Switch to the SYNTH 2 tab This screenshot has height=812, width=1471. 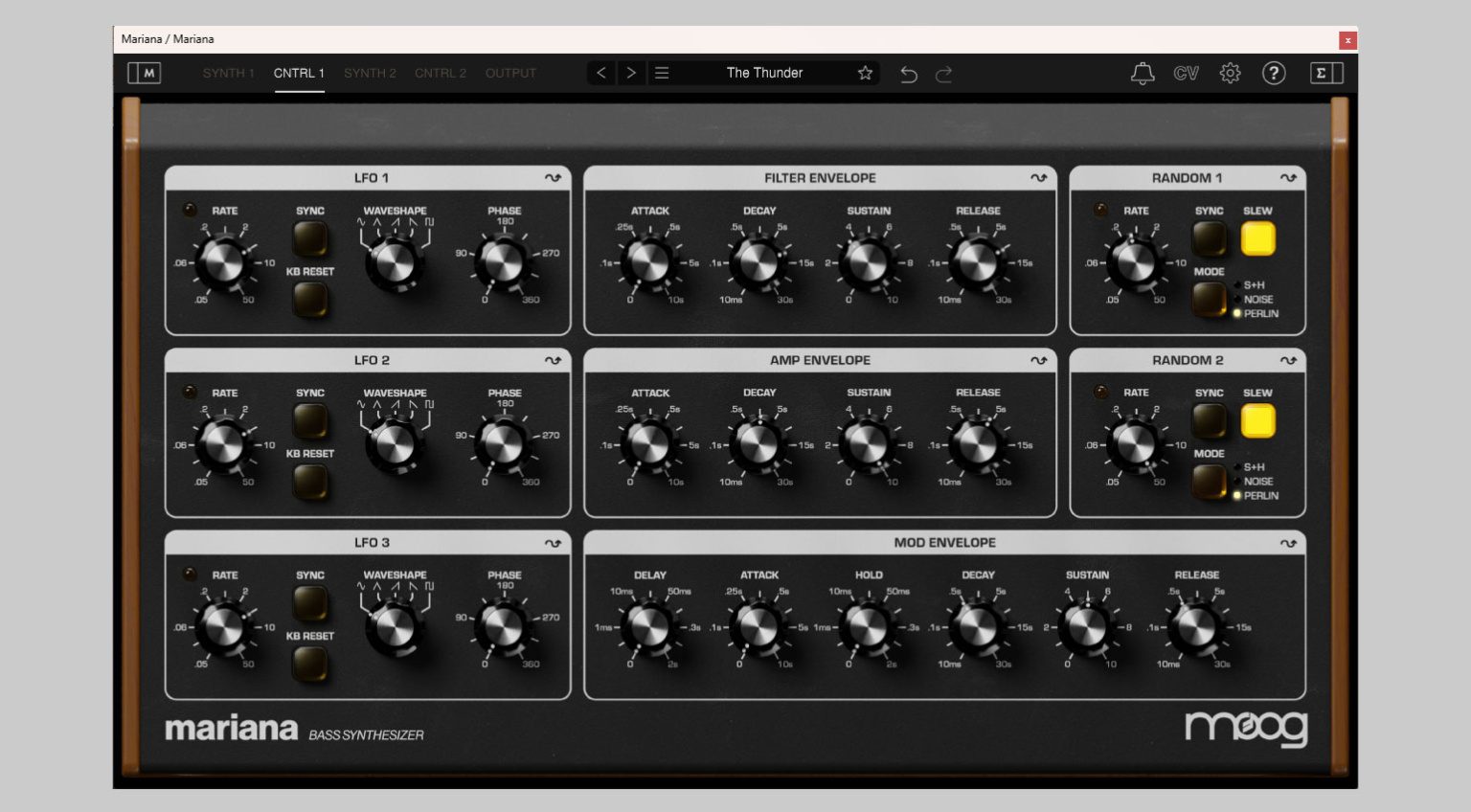(x=370, y=73)
